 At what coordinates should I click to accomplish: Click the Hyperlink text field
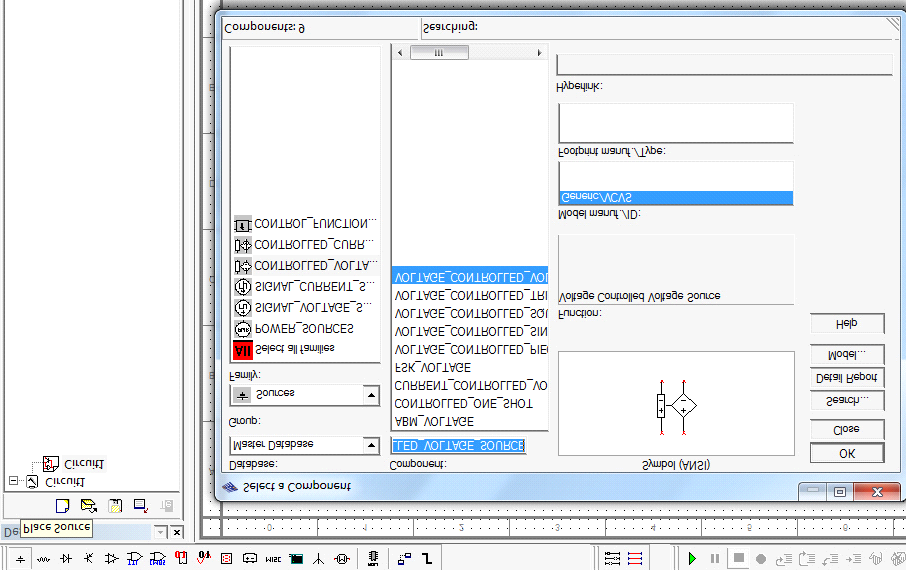pos(724,65)
